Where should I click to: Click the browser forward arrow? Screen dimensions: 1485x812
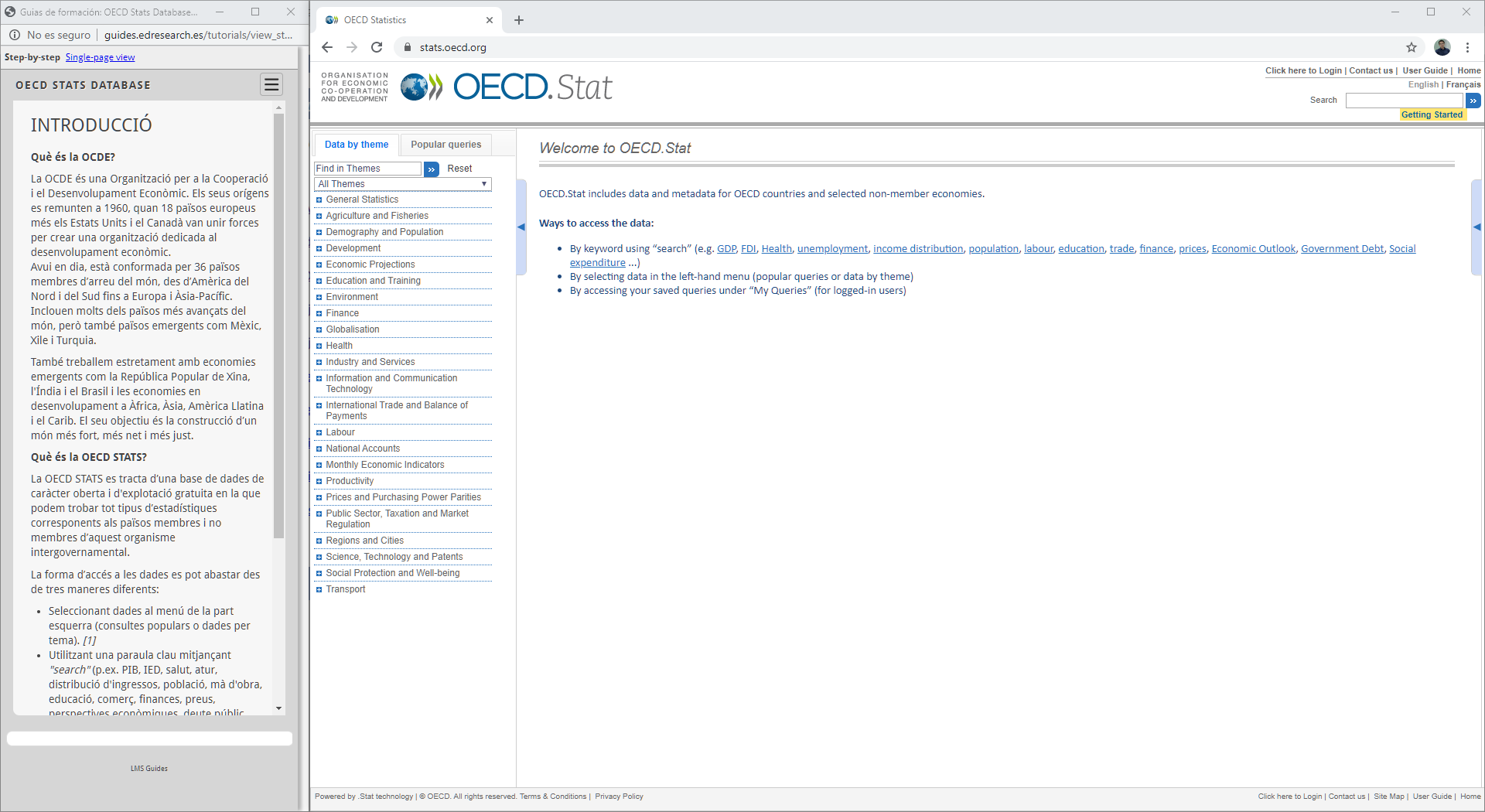click(352, 47)
